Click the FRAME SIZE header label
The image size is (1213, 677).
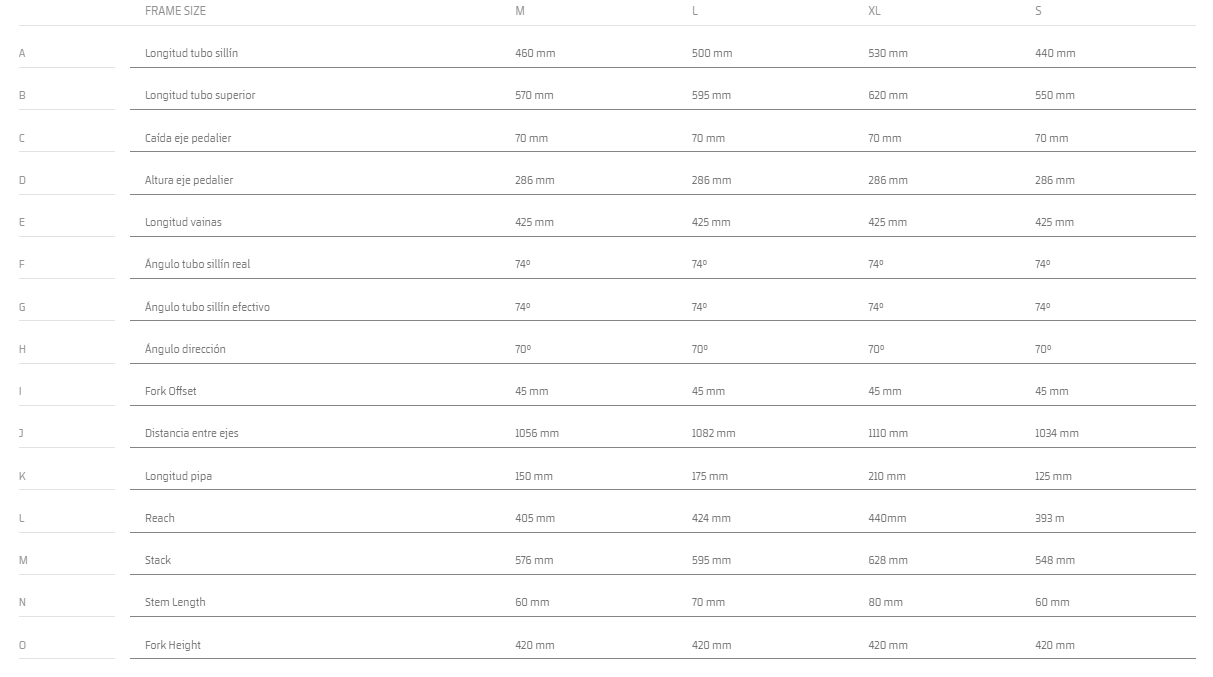175,11
